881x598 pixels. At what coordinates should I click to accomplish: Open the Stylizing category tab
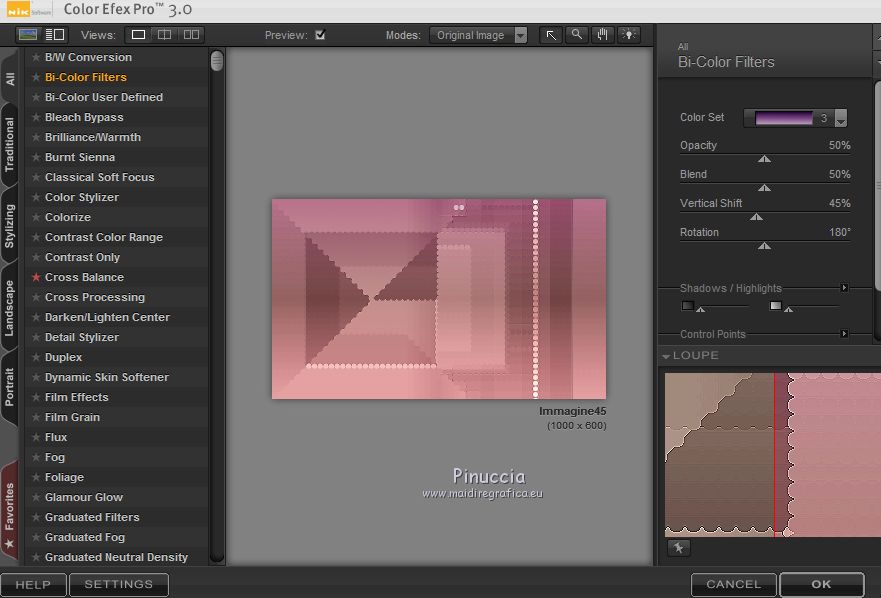pyautogui.click(x=10, y=225)
